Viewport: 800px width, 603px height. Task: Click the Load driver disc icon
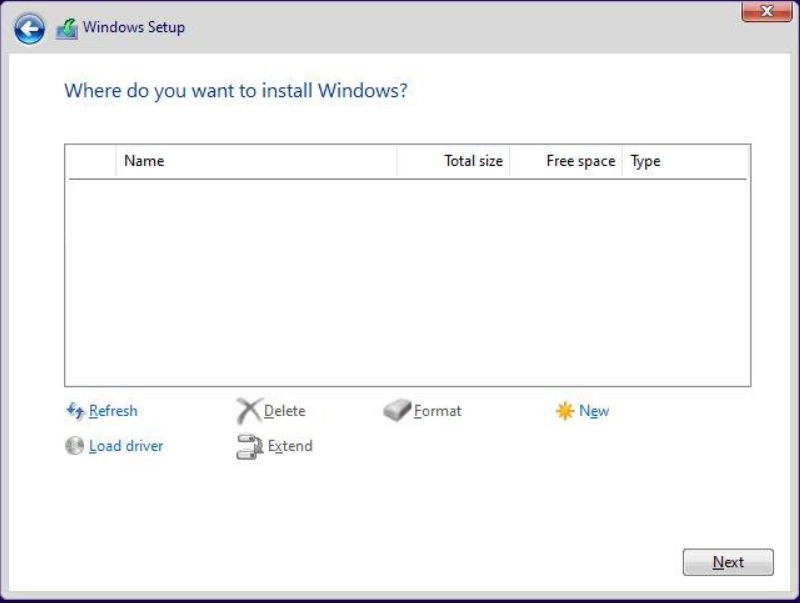click(74, 445)
